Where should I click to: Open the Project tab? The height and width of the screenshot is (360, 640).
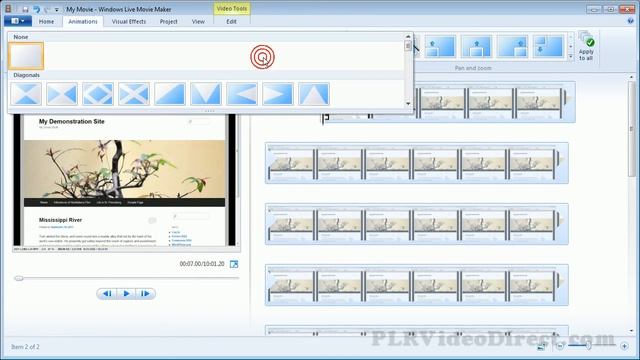169,22
